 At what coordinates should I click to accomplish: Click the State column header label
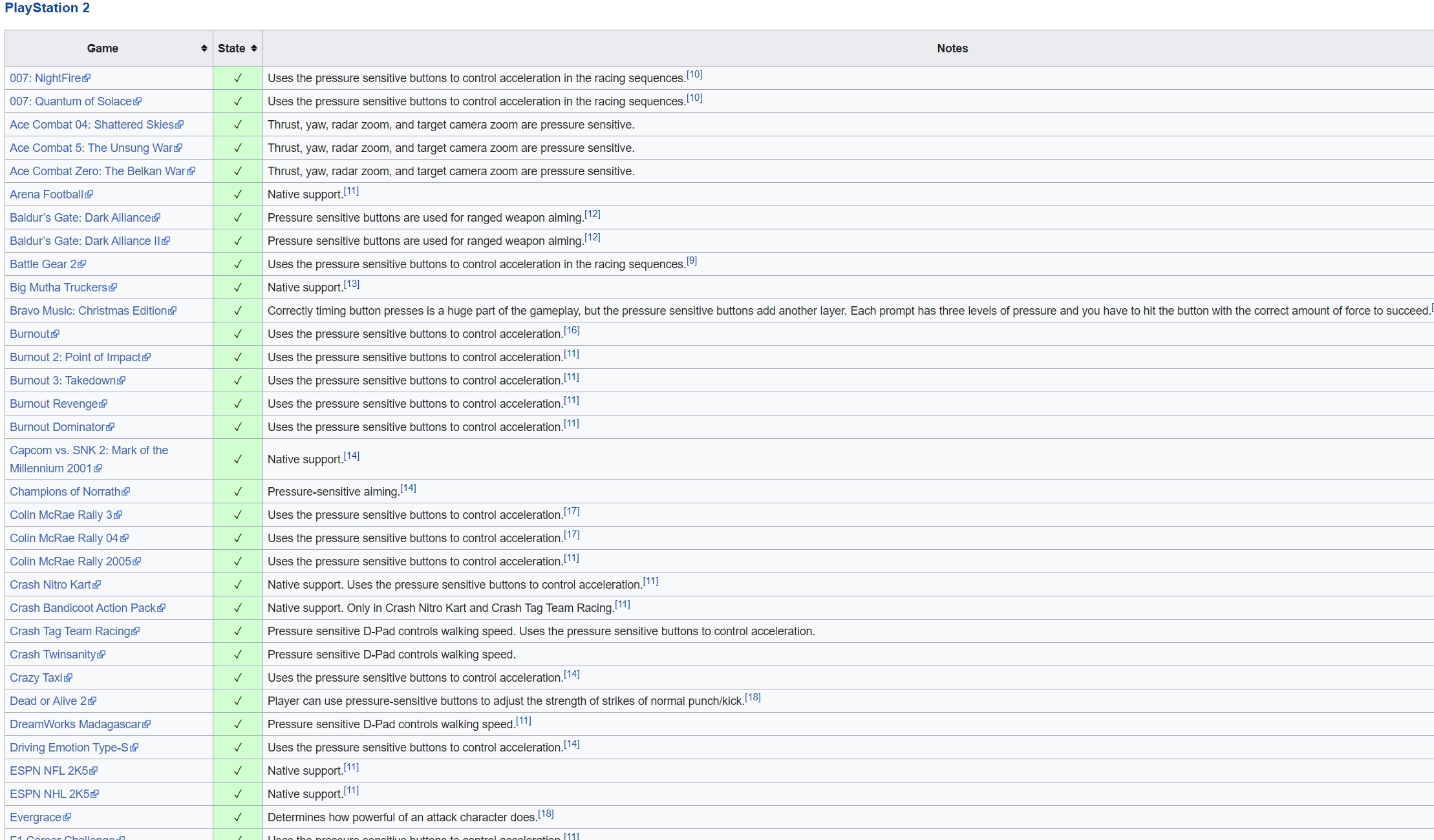coord(231,48)
